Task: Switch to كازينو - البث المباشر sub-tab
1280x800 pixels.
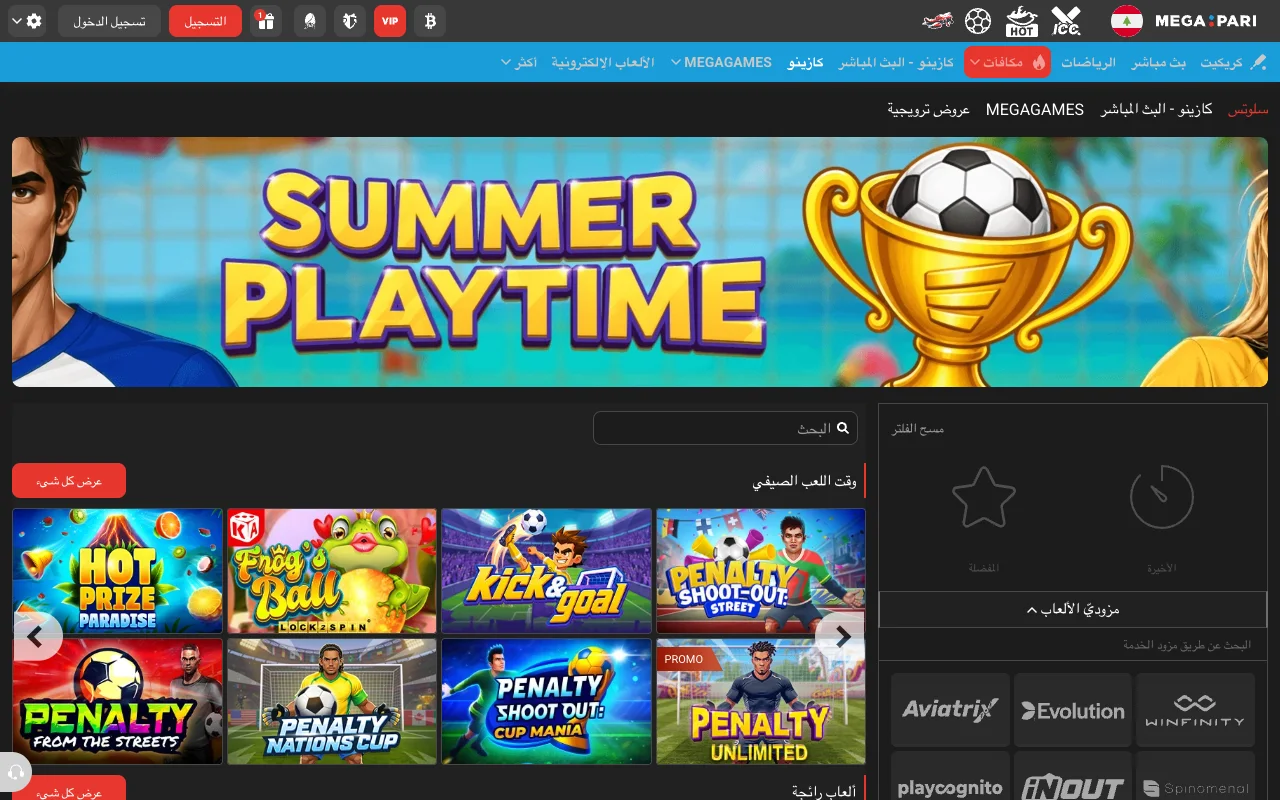Action: point(1157,109)
